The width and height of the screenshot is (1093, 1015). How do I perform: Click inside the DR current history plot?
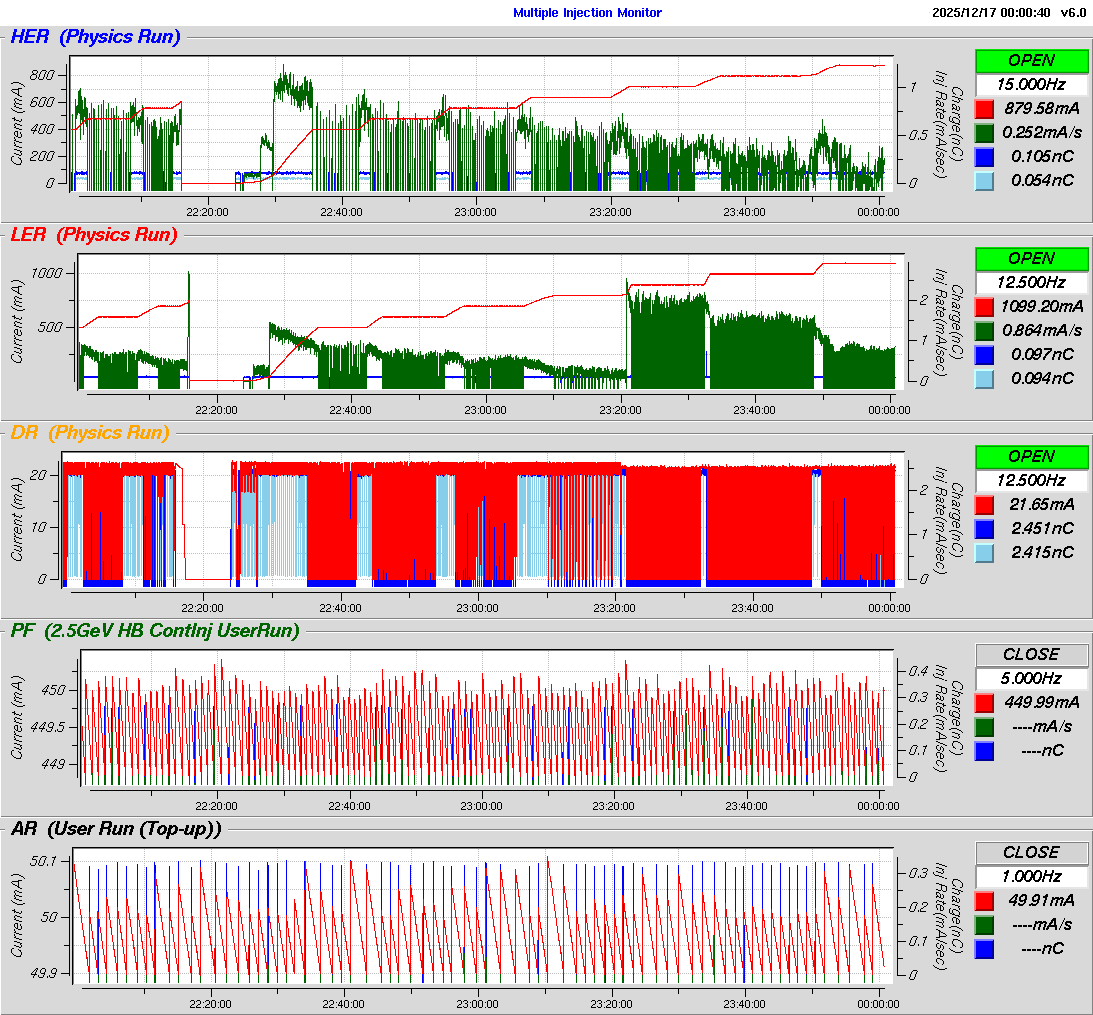483,519
